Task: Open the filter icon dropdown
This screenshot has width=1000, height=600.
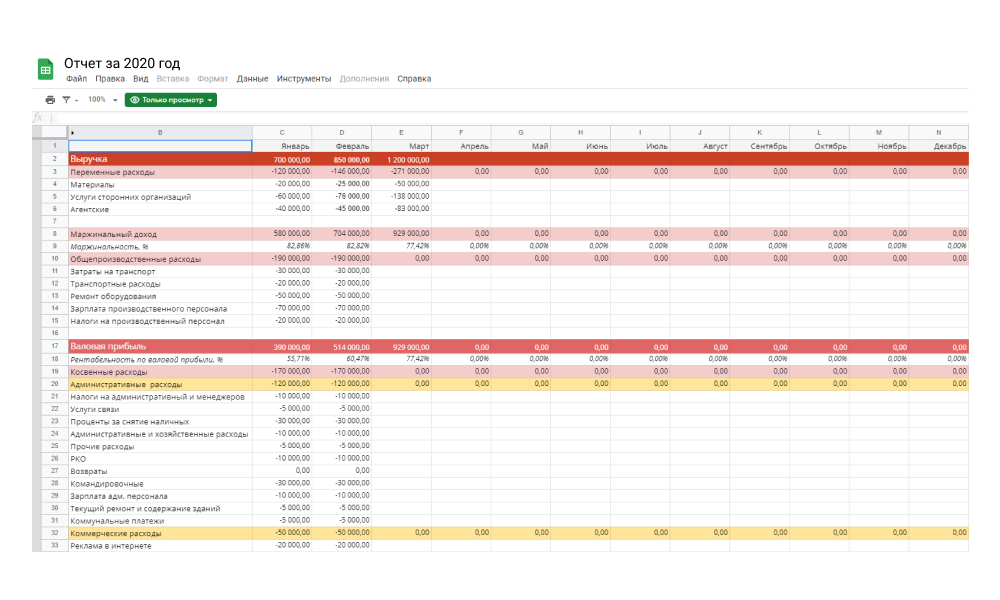Action: (x=70, y=99)
